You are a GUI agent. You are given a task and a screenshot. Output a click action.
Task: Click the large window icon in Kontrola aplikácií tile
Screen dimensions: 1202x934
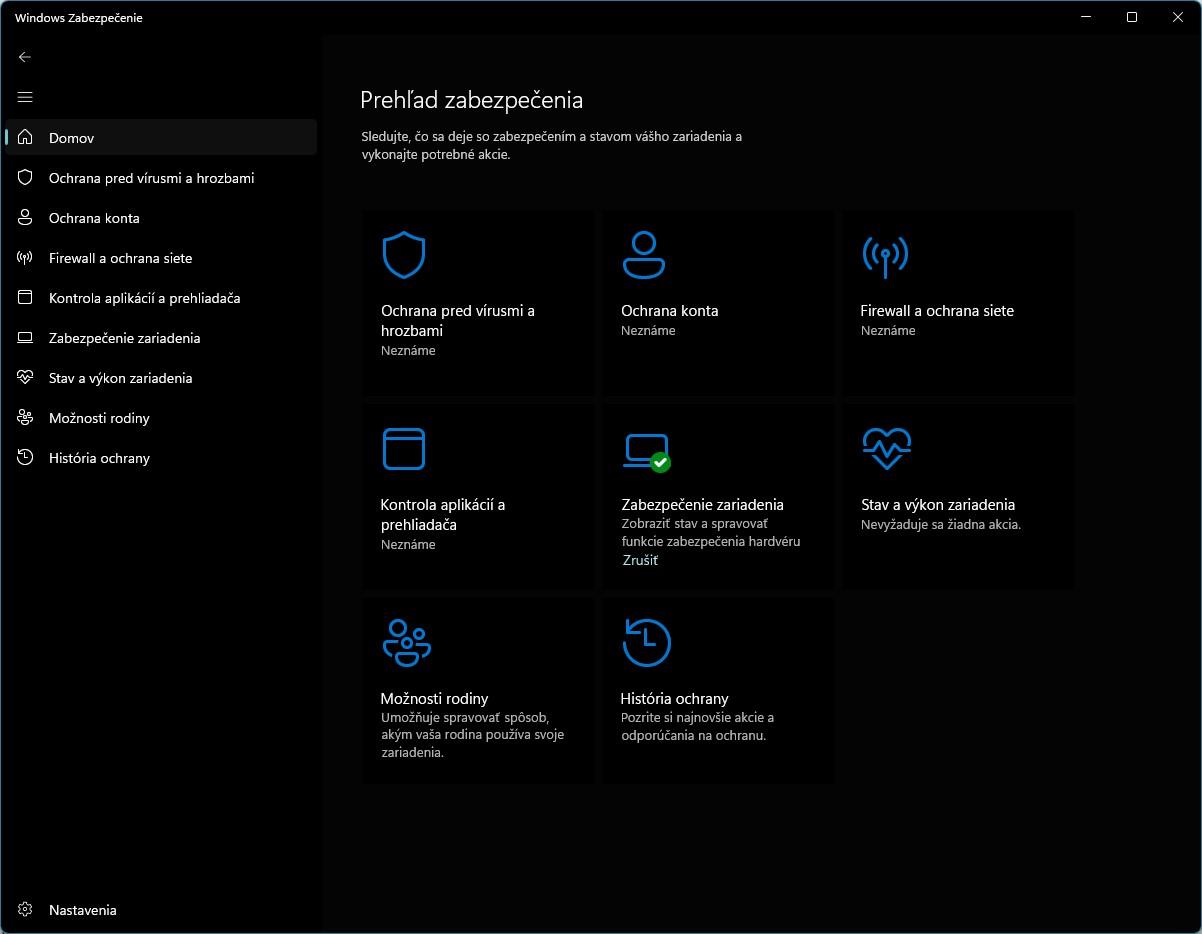(404, 449)
